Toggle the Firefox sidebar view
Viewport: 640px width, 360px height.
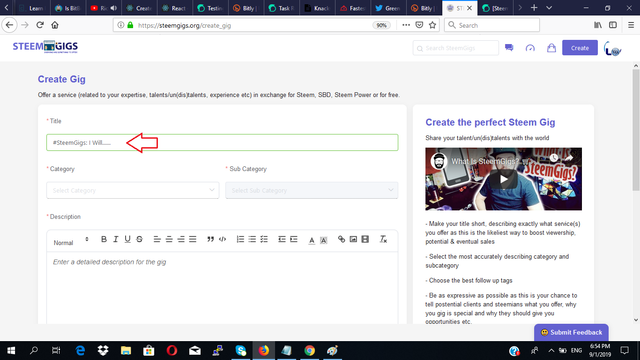click(x=613, y=25)
